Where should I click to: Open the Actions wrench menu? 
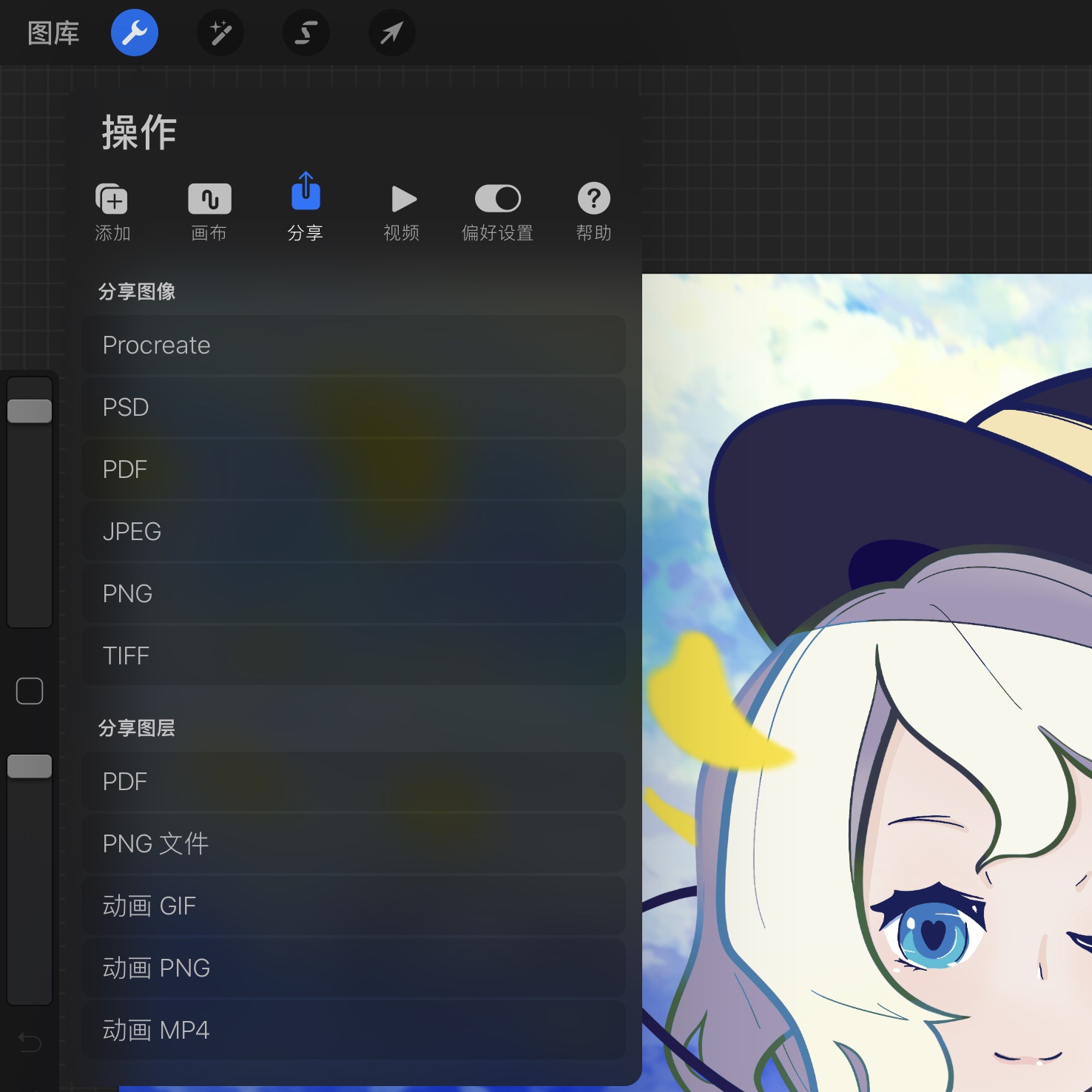[x=134, y=33]
